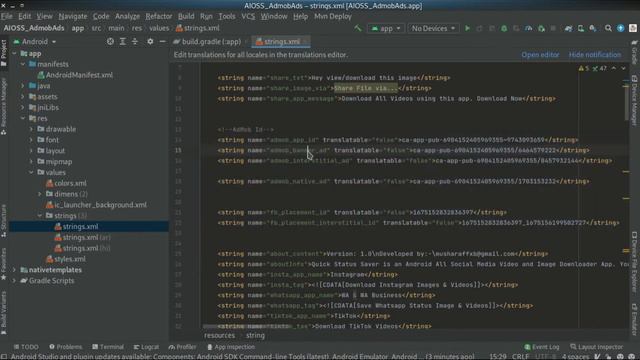Toggle the Device File Explorer side panel

(634, 262)
